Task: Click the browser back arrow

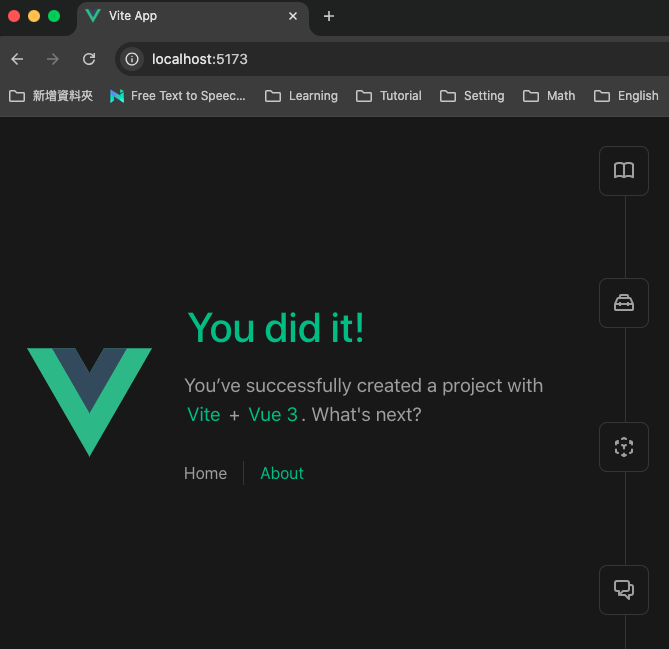Action: tap(17, 59)
